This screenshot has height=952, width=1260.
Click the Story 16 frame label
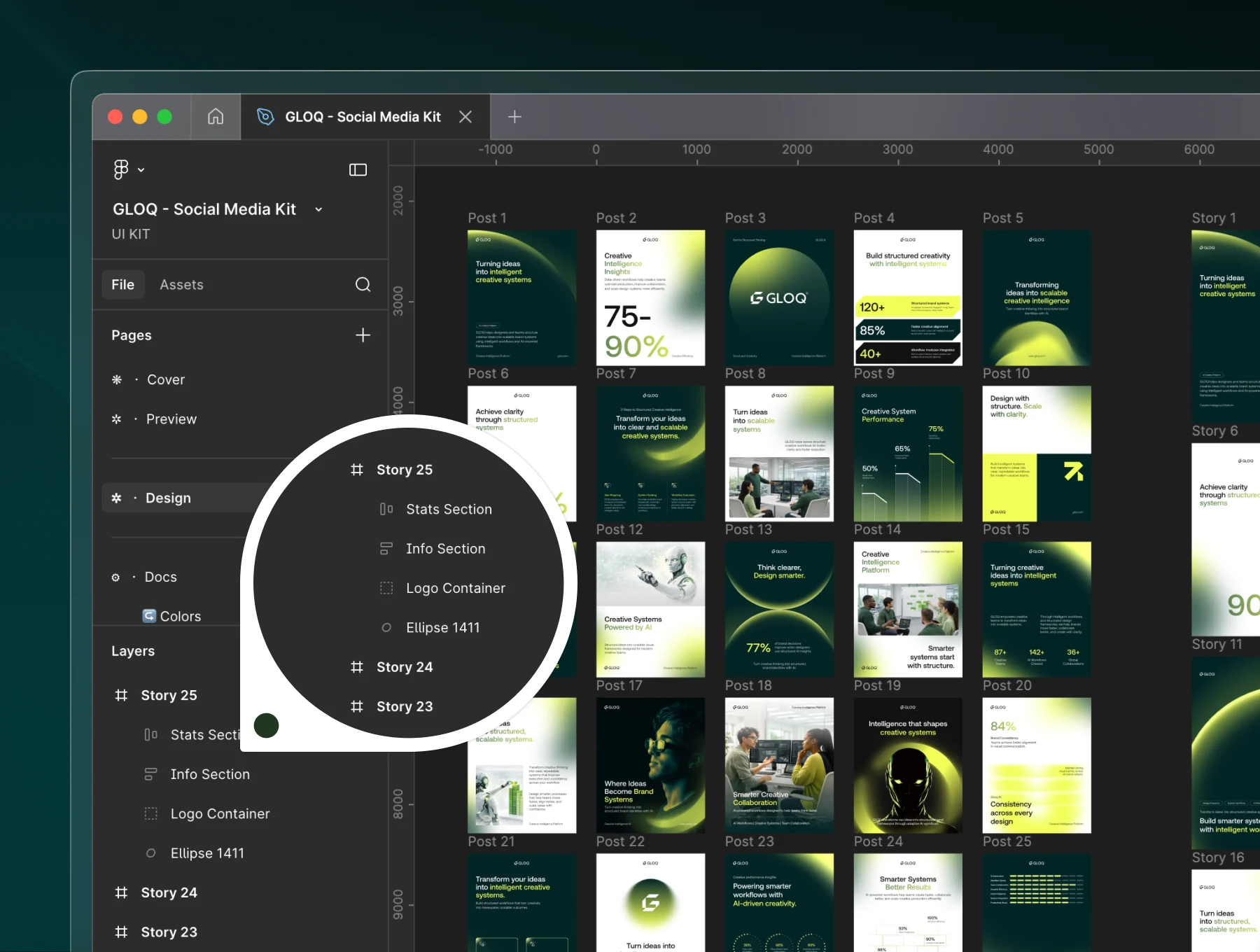click(1218, 857)
